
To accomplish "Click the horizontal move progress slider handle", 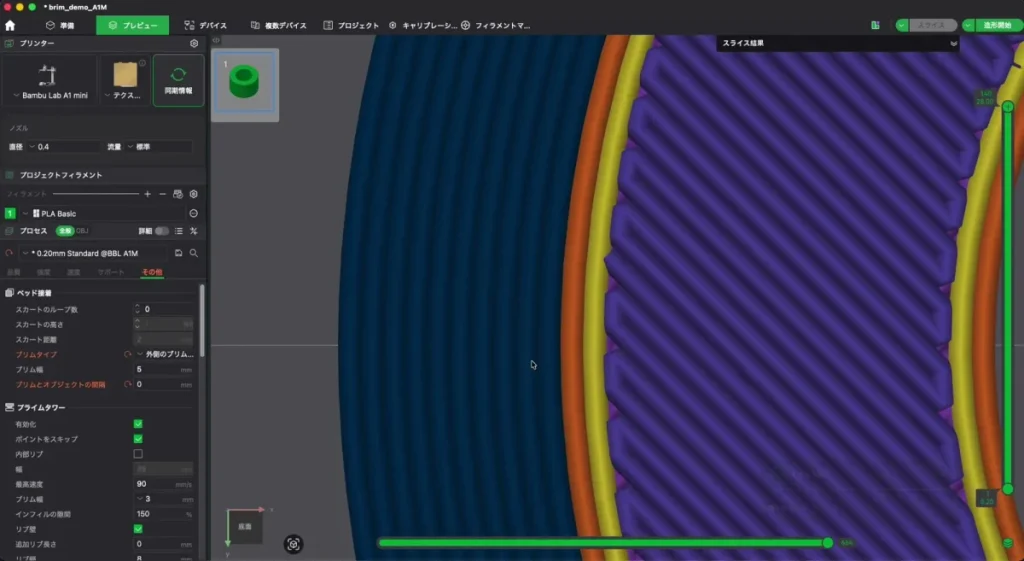I will [828, 543].
